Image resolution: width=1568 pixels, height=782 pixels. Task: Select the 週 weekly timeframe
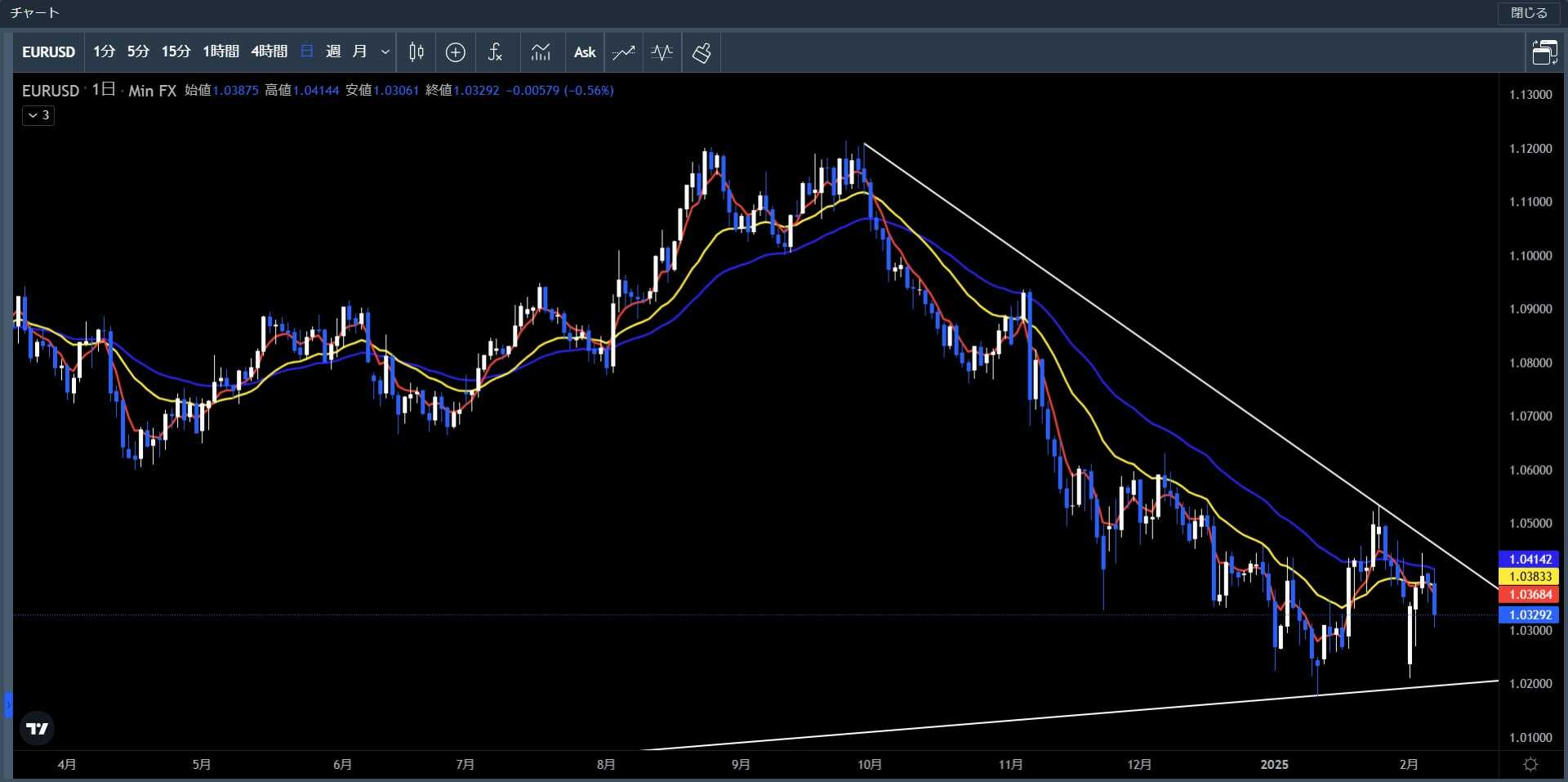point(333,51)
